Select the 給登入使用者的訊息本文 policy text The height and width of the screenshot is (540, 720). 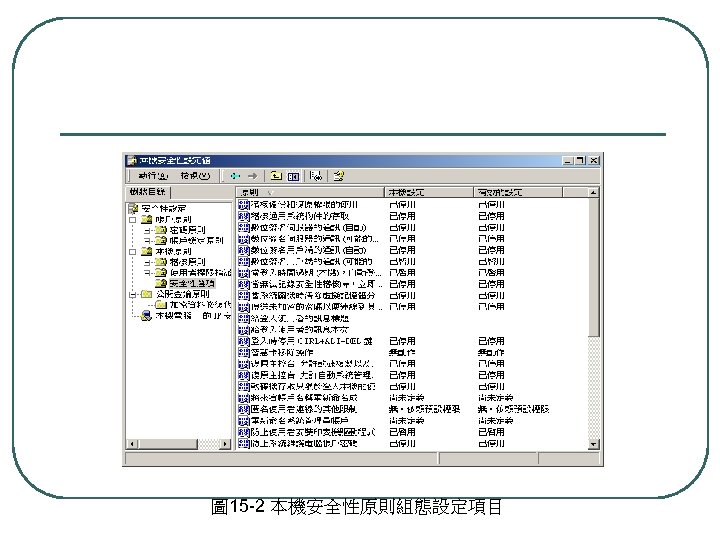[300, 330]
